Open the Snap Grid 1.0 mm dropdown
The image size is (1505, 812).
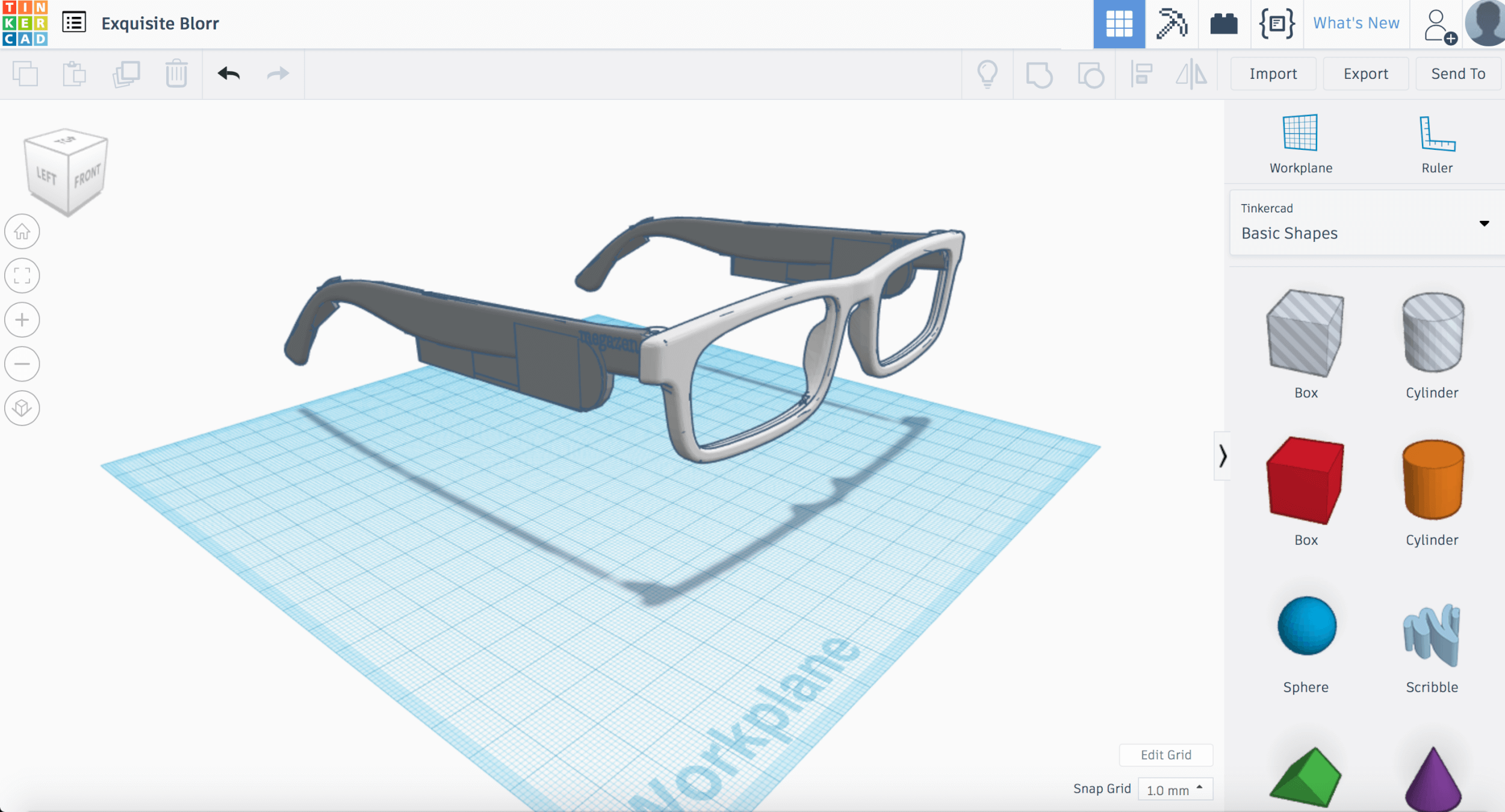(x=1175, y=790)
